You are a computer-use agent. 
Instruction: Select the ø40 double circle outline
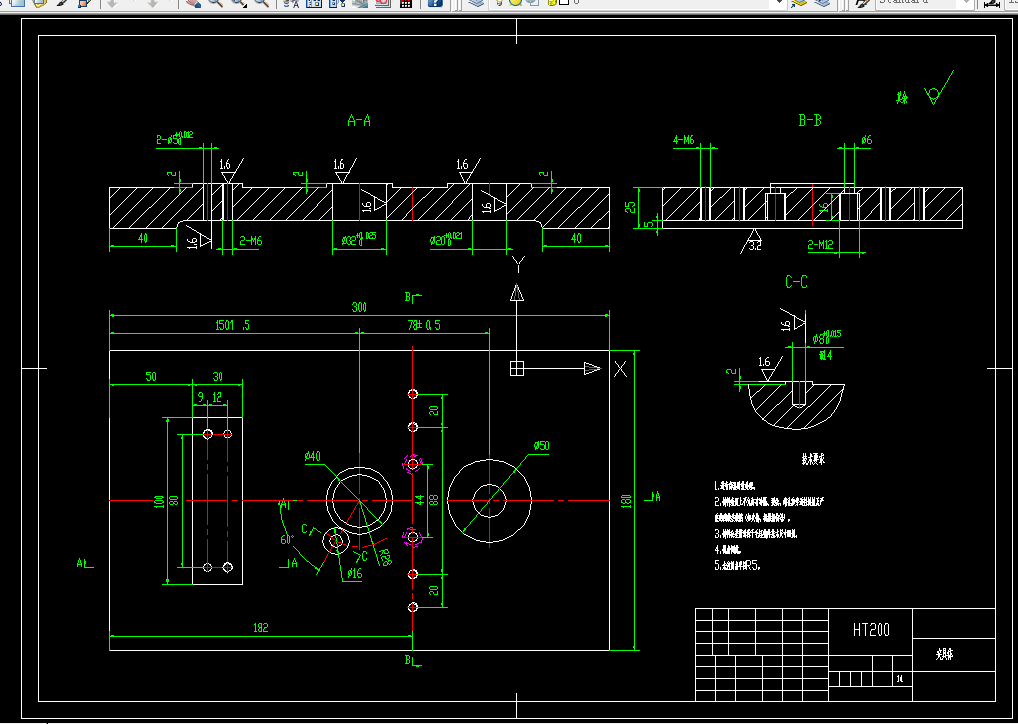359,501
